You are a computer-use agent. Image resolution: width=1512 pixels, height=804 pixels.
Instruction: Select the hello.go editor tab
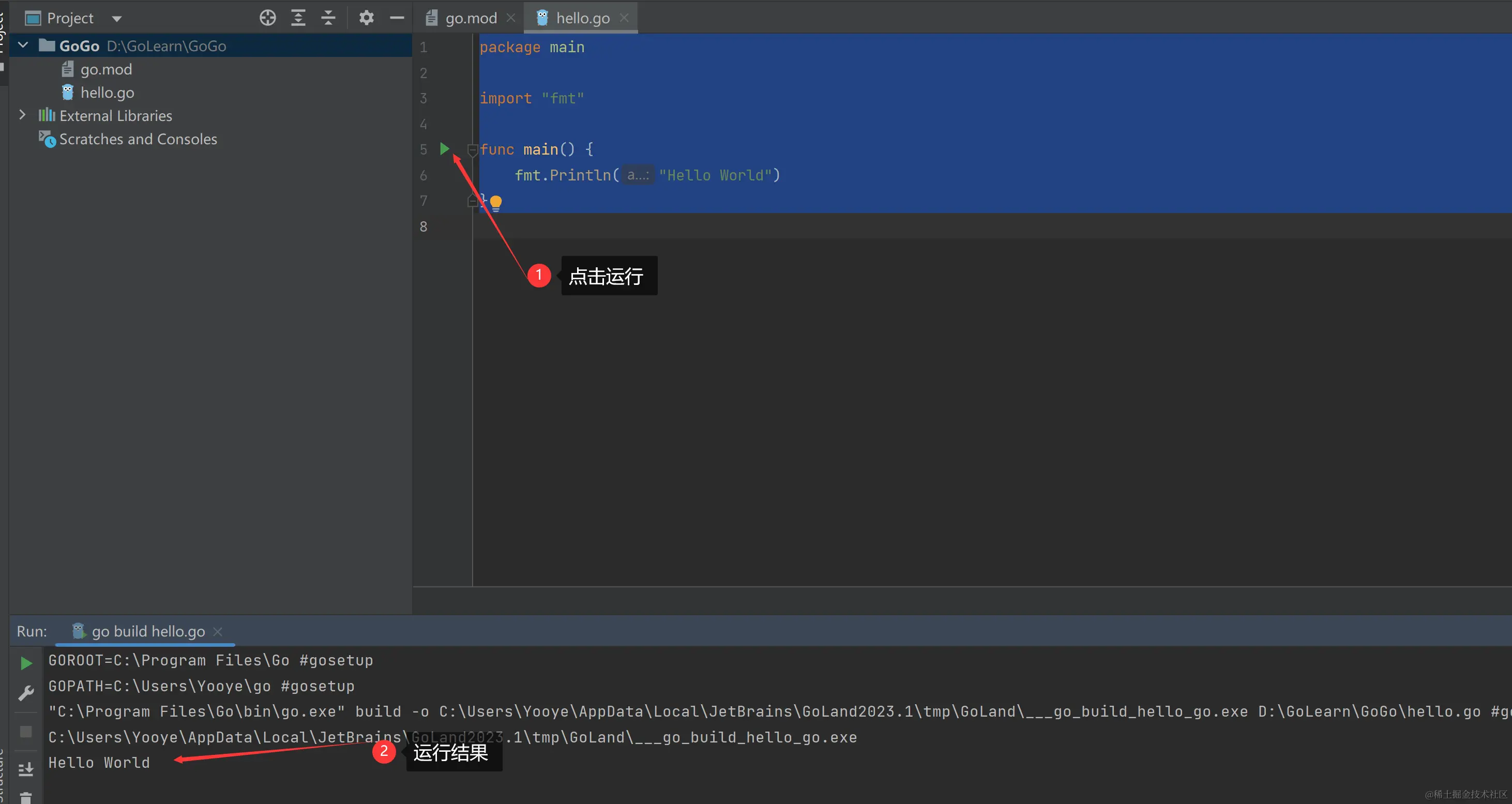pyautogui.click(x=582, y=18)
